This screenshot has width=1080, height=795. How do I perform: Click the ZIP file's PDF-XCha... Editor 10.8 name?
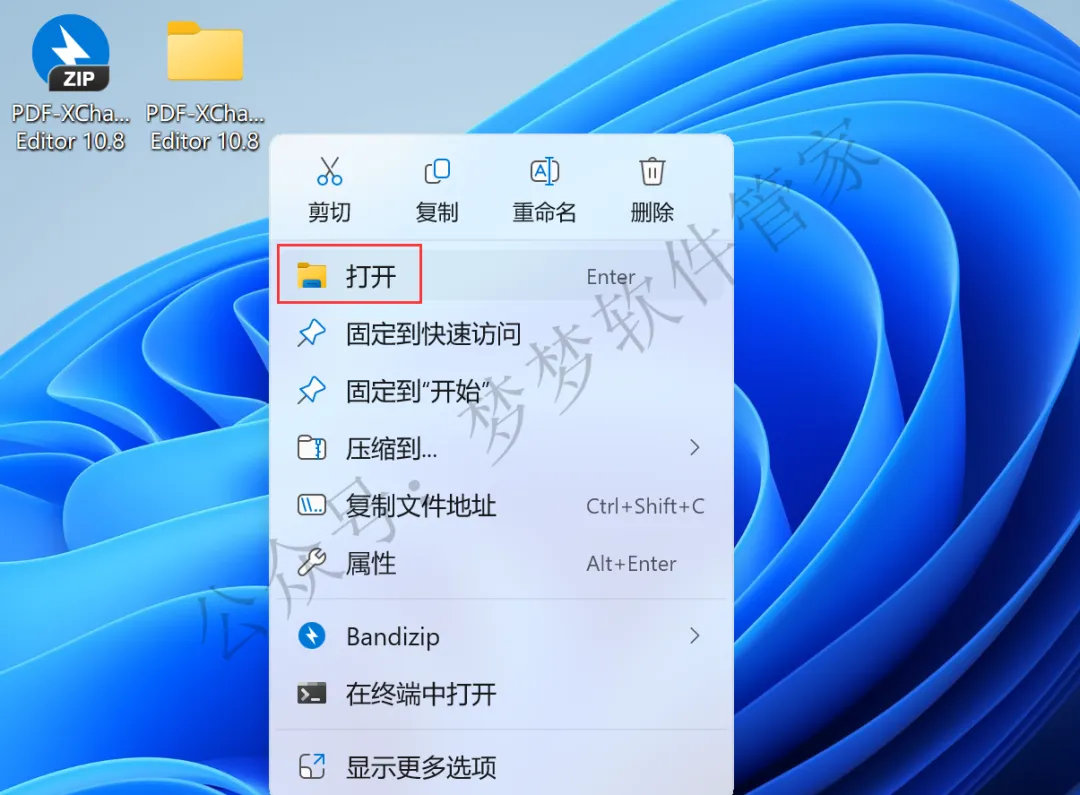pyautogui.click(x=70, y=127)
